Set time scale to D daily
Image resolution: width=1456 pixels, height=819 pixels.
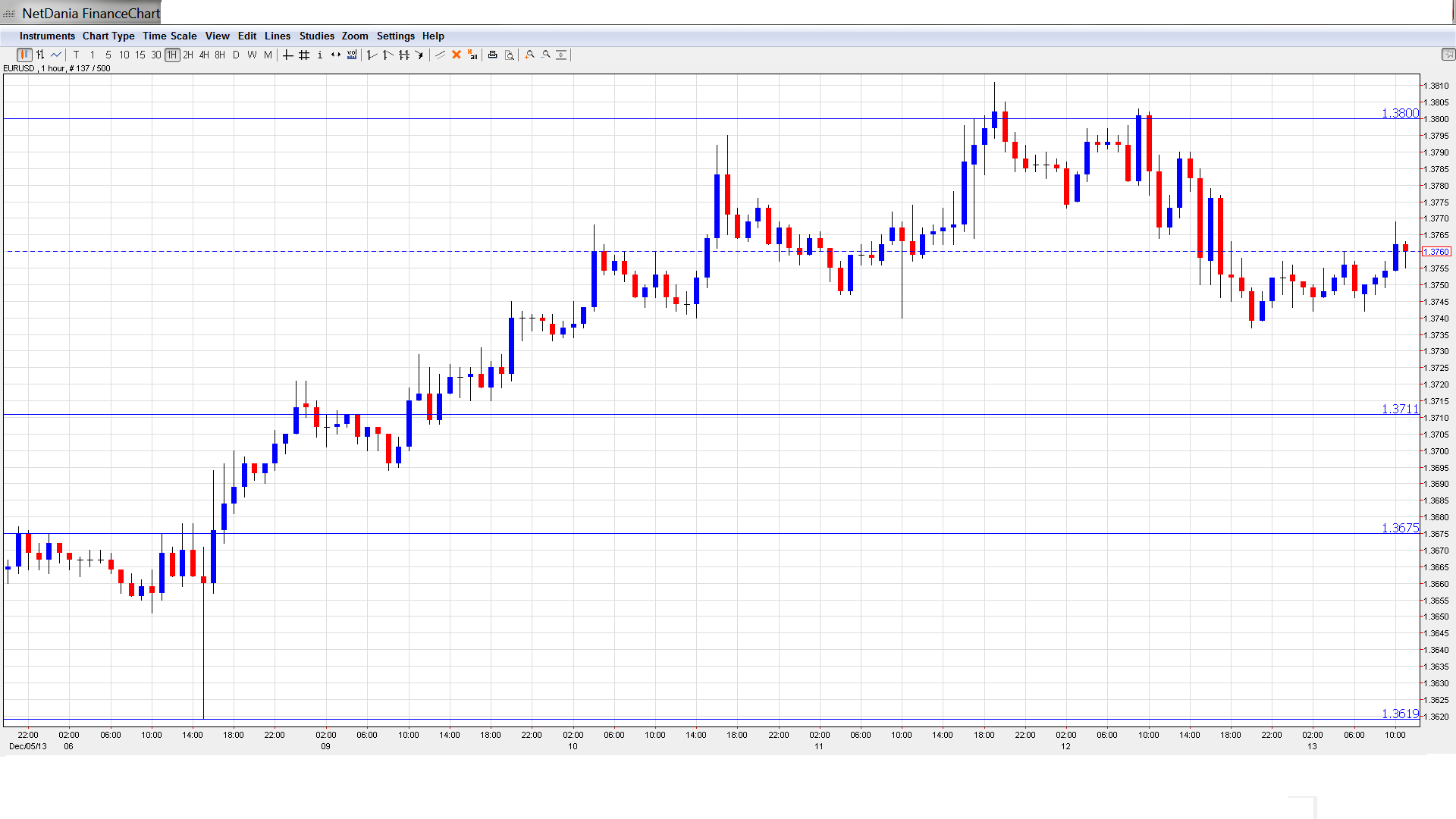click(236, 55)
